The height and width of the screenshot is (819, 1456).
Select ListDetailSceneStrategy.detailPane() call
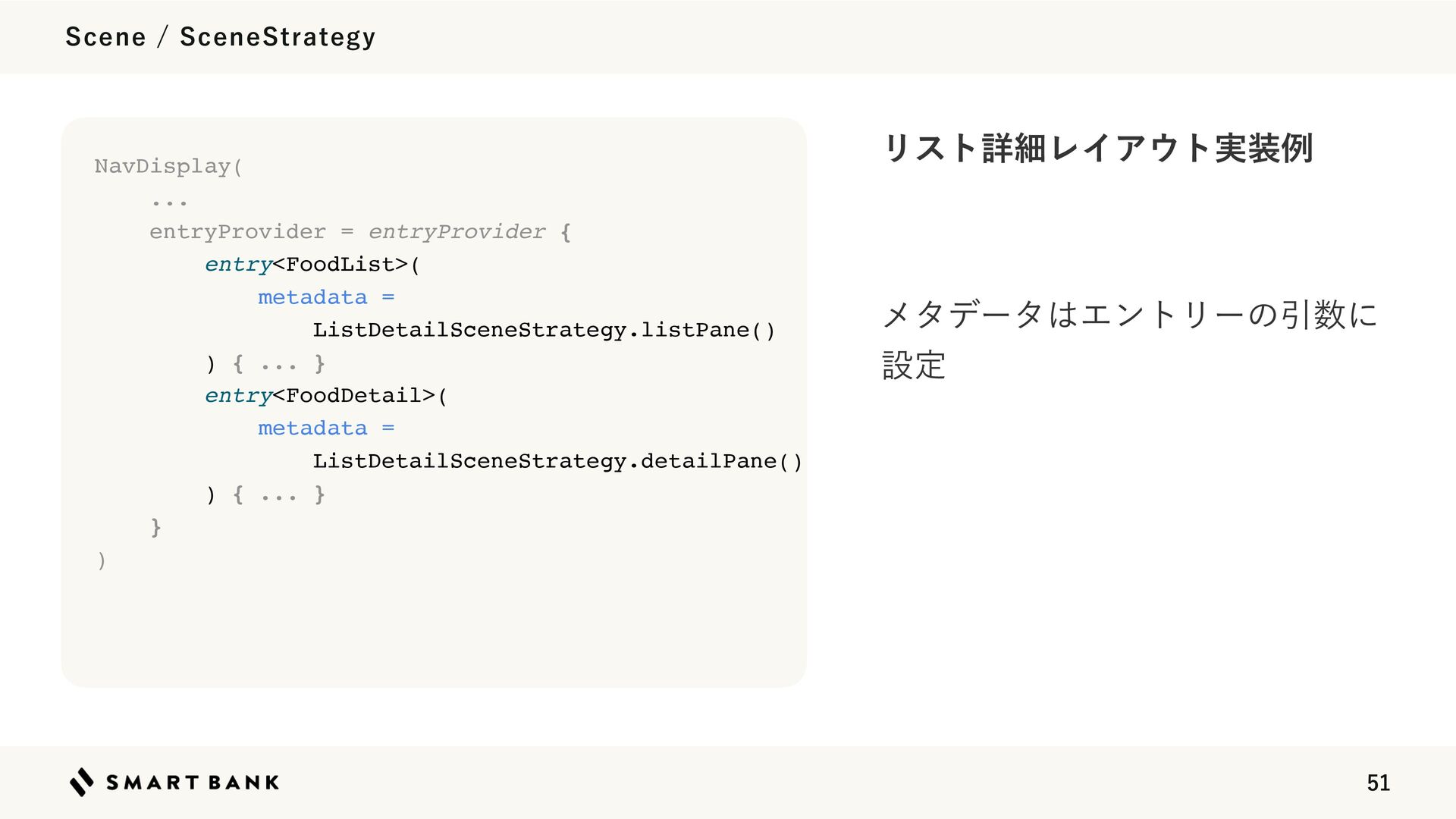[557, 461]
